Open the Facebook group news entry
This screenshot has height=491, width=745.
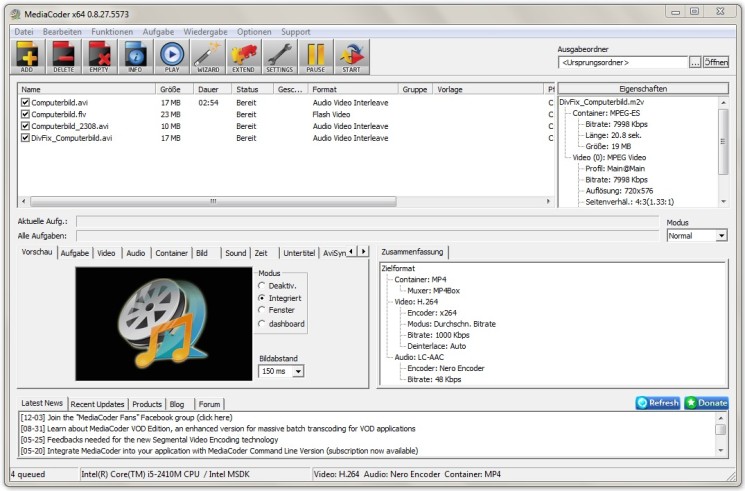point(126,417)
